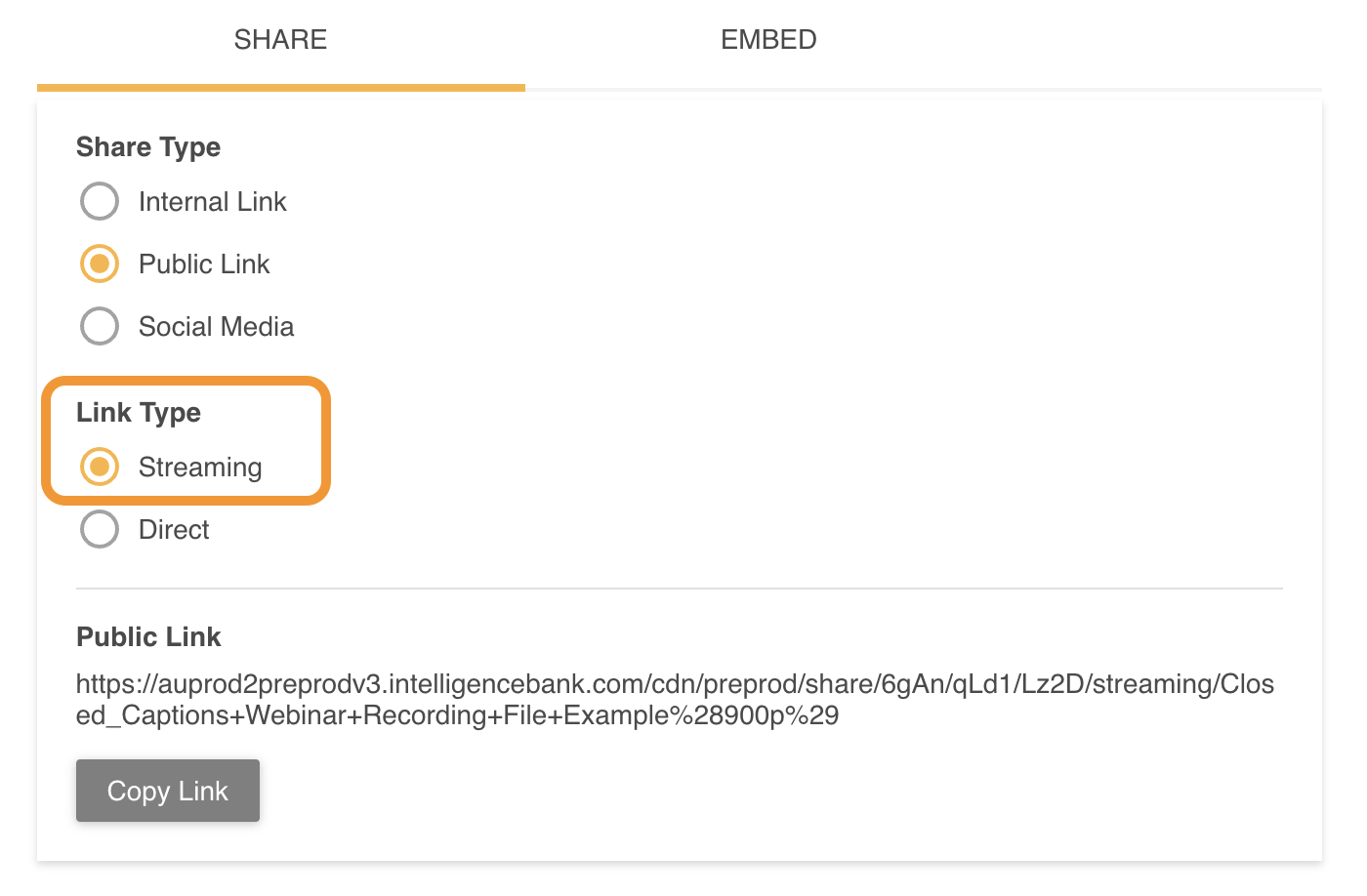Click the 'Public Link' radio option label text
The width and height of the screenshot is (1367, 896).
(x=204, y=265)
